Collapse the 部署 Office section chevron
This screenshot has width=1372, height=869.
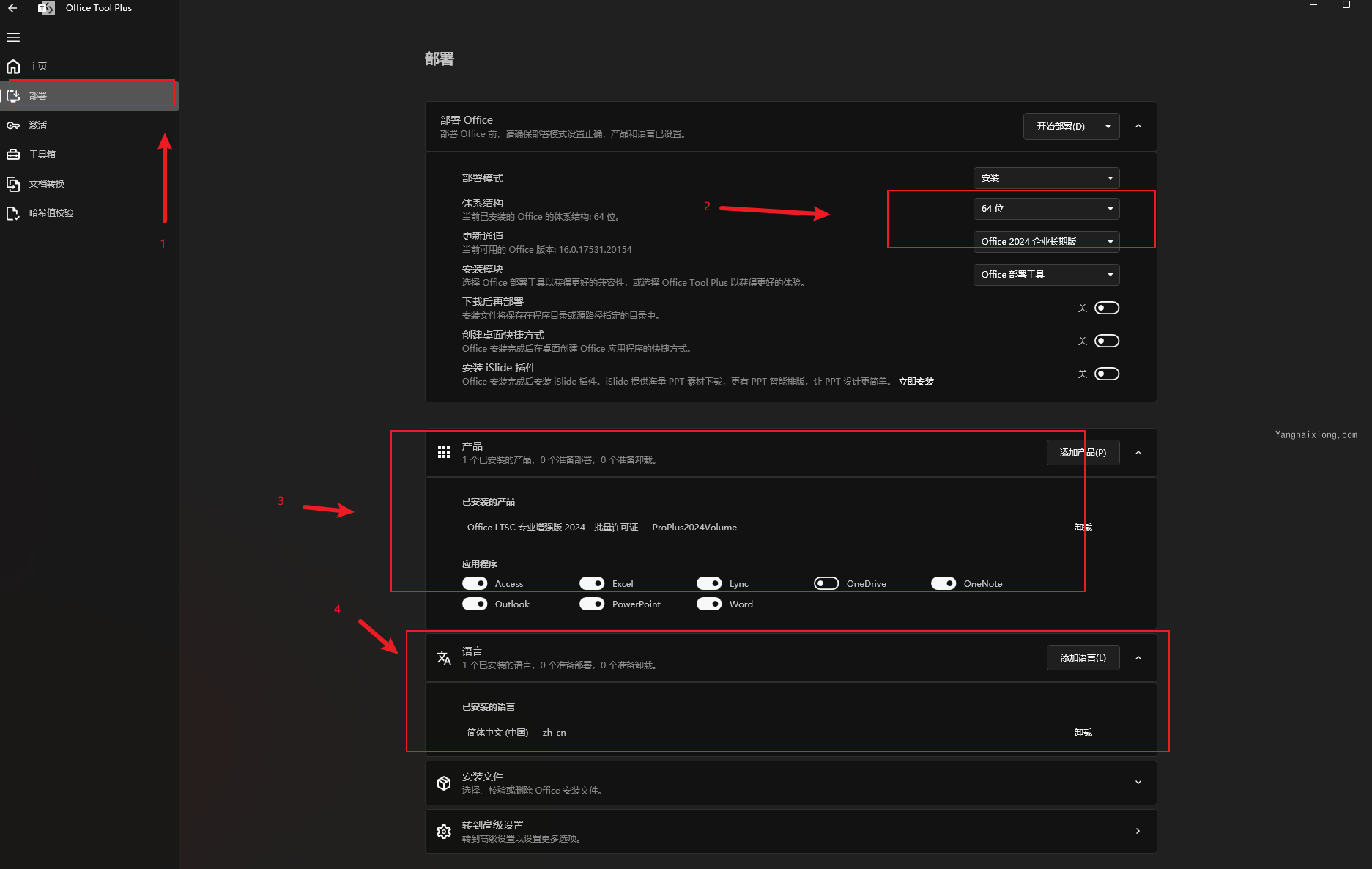click(1138, 126)
